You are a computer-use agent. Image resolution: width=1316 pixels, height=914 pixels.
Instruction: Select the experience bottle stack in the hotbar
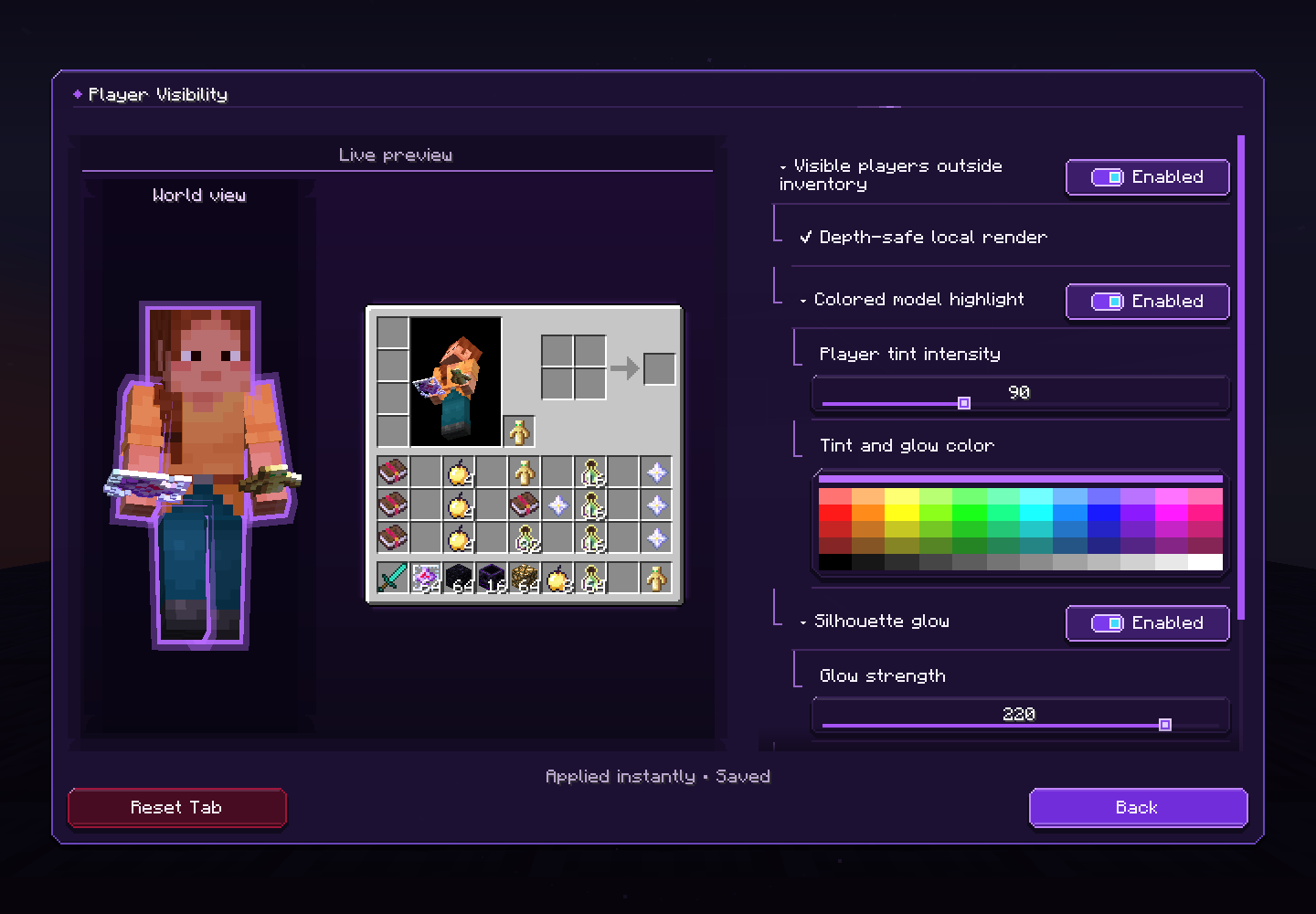pos(590,578)
